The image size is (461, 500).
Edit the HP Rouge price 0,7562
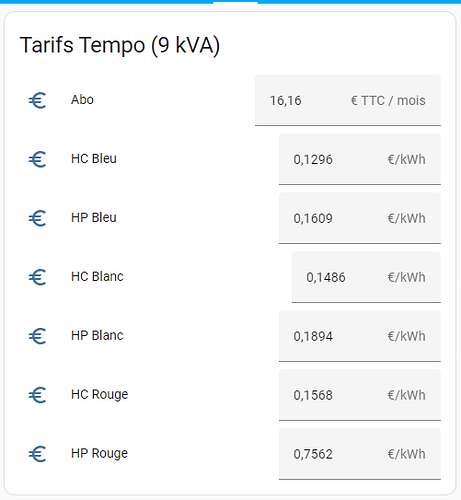360,454
